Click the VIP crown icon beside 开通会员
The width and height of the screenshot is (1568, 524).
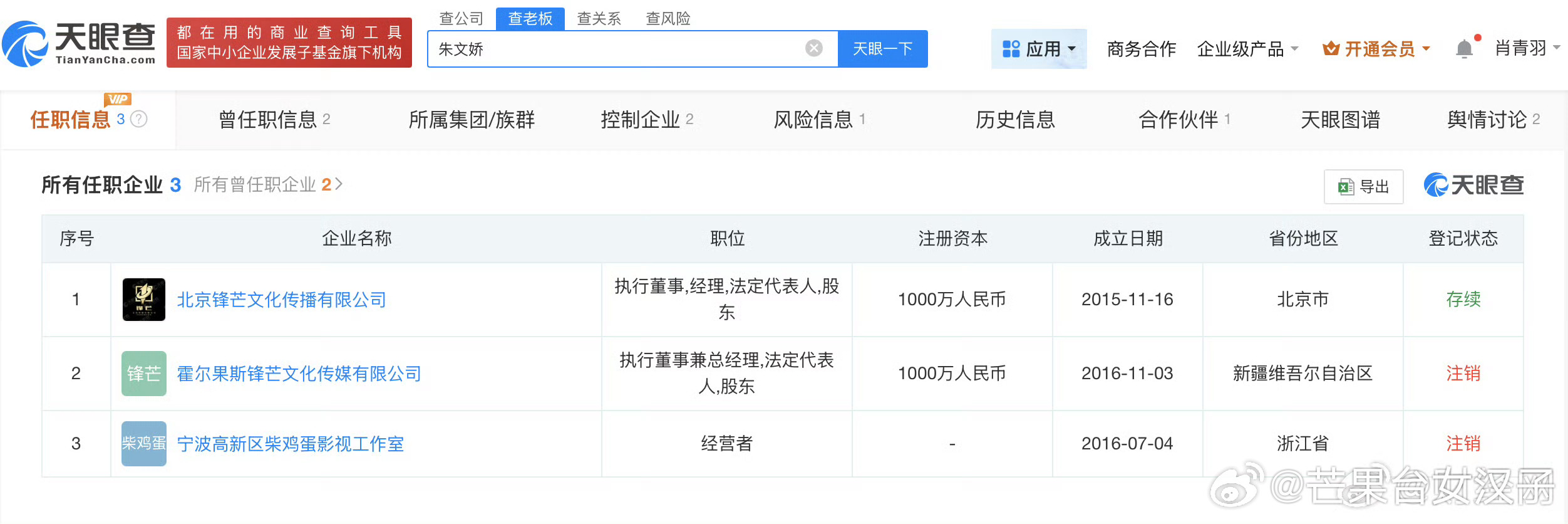coord(1331,48)
